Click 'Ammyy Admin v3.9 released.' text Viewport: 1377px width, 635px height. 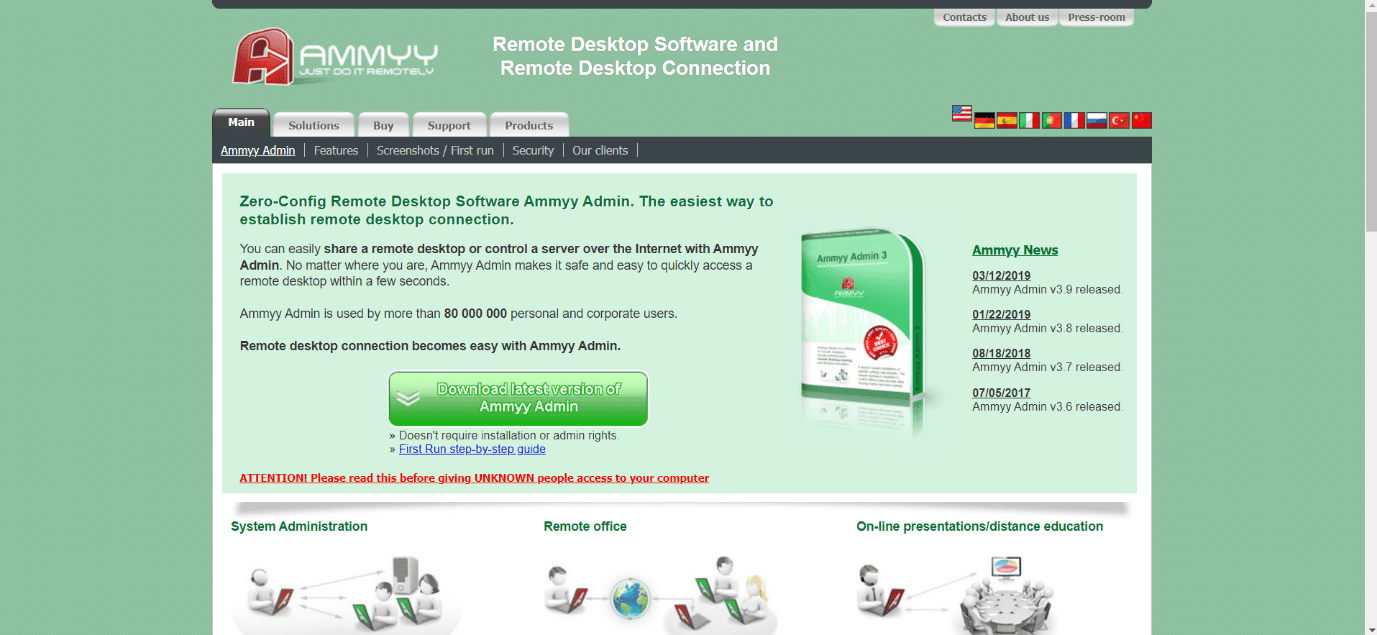pyautogui.click(x=1047, y=290)
